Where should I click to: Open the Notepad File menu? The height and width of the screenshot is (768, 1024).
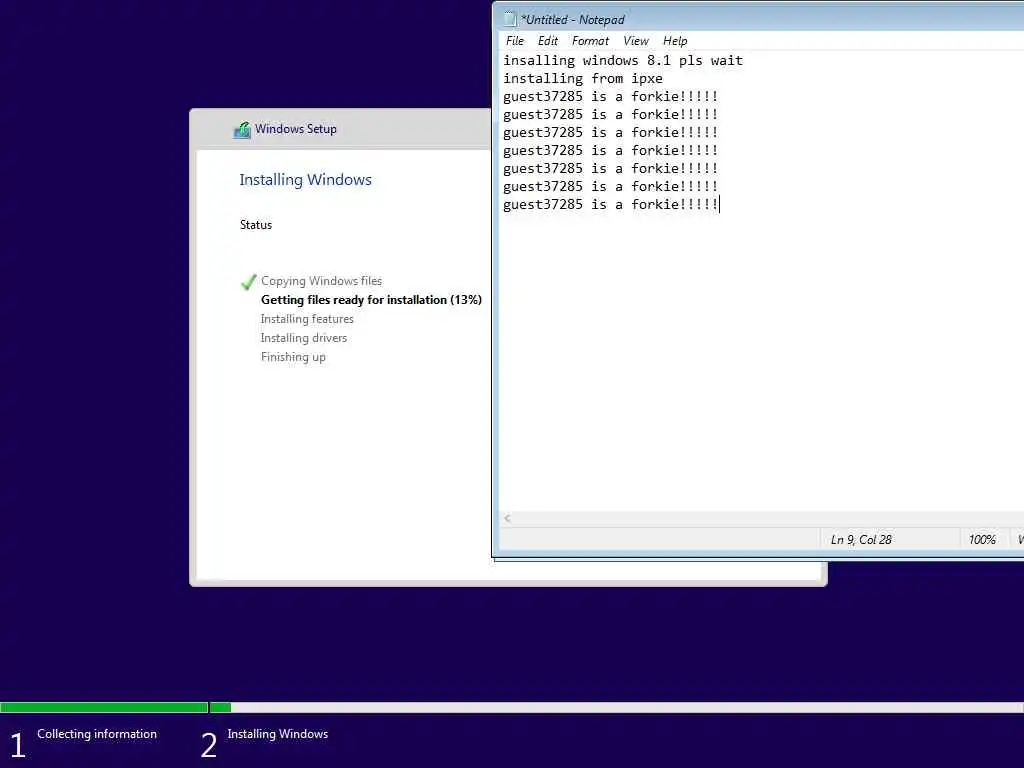(x=515, y=41)
